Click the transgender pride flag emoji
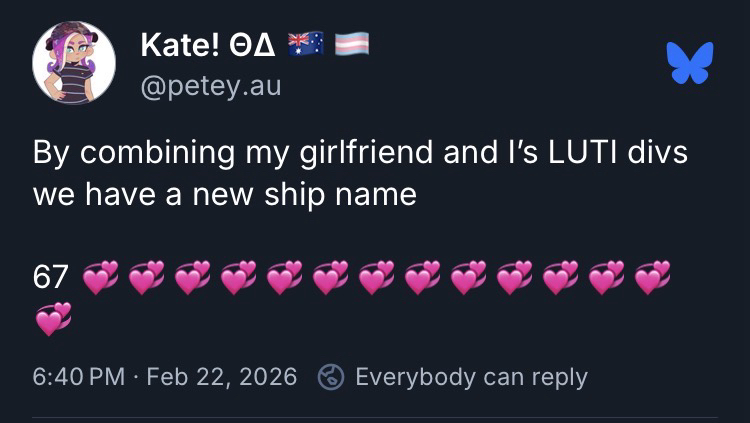Screen dimensions: 750x423 (x=351, y=44)
